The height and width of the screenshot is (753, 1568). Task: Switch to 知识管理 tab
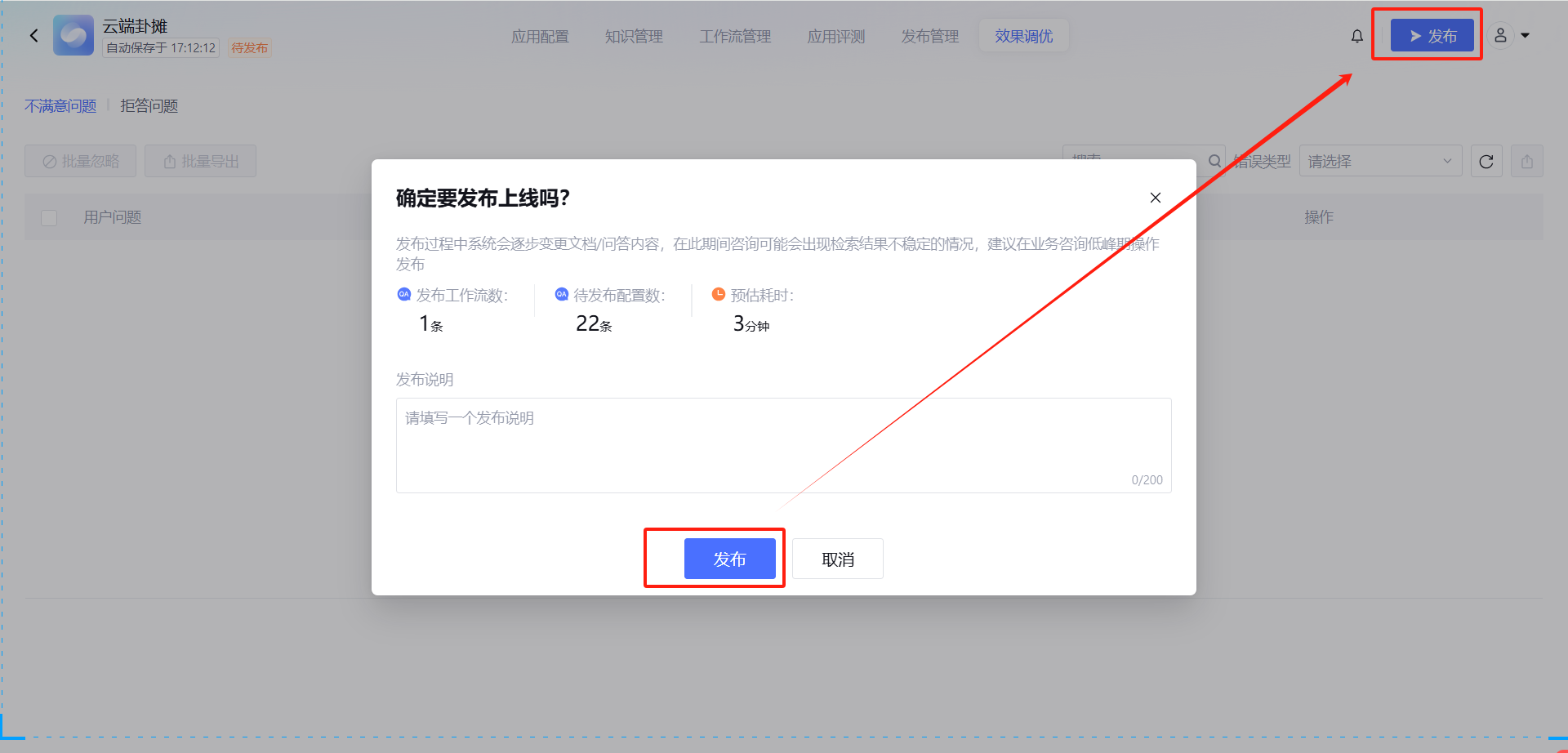[634, 36]
